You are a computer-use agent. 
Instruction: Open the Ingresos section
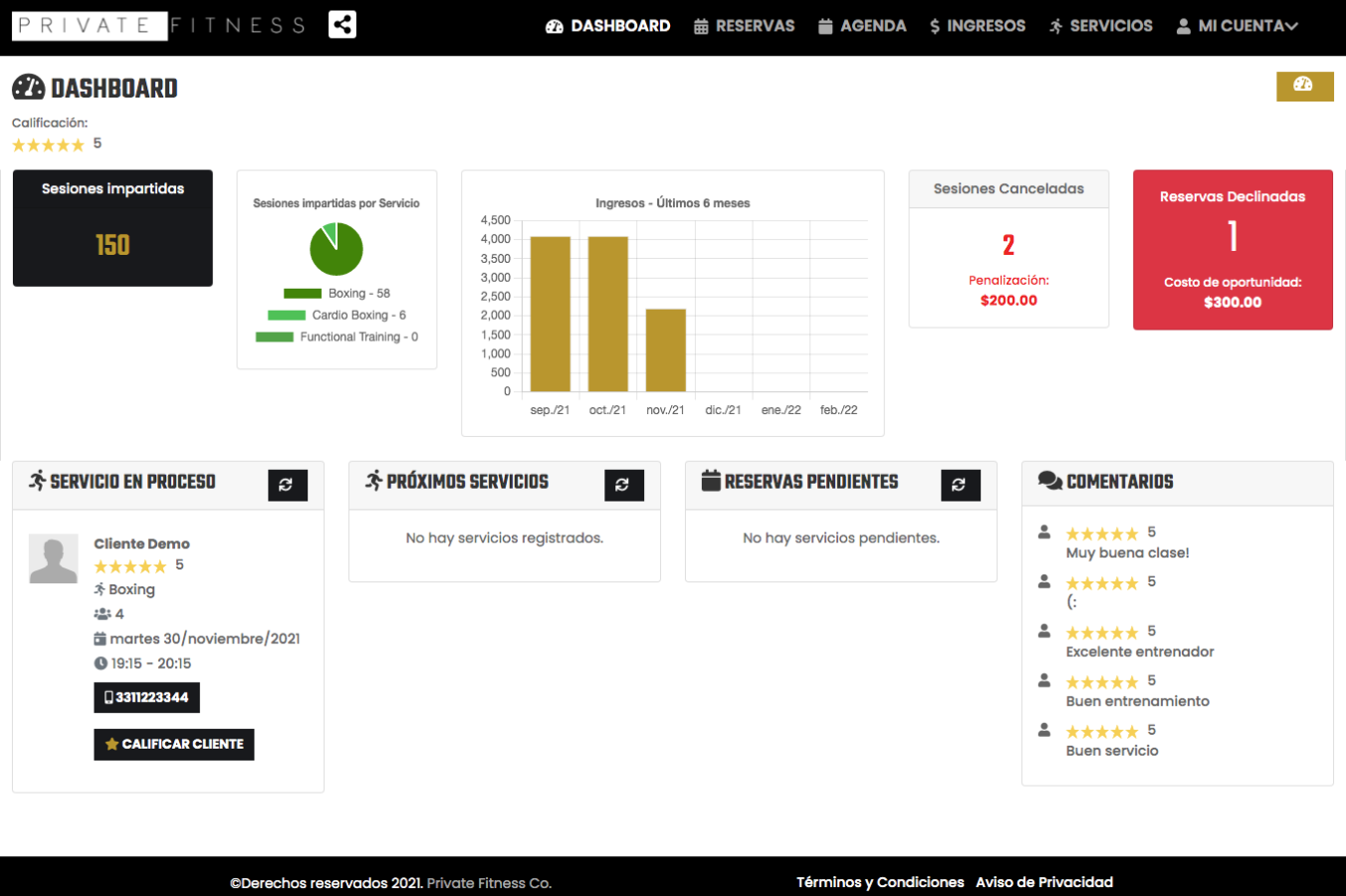(x=977, y=26)
